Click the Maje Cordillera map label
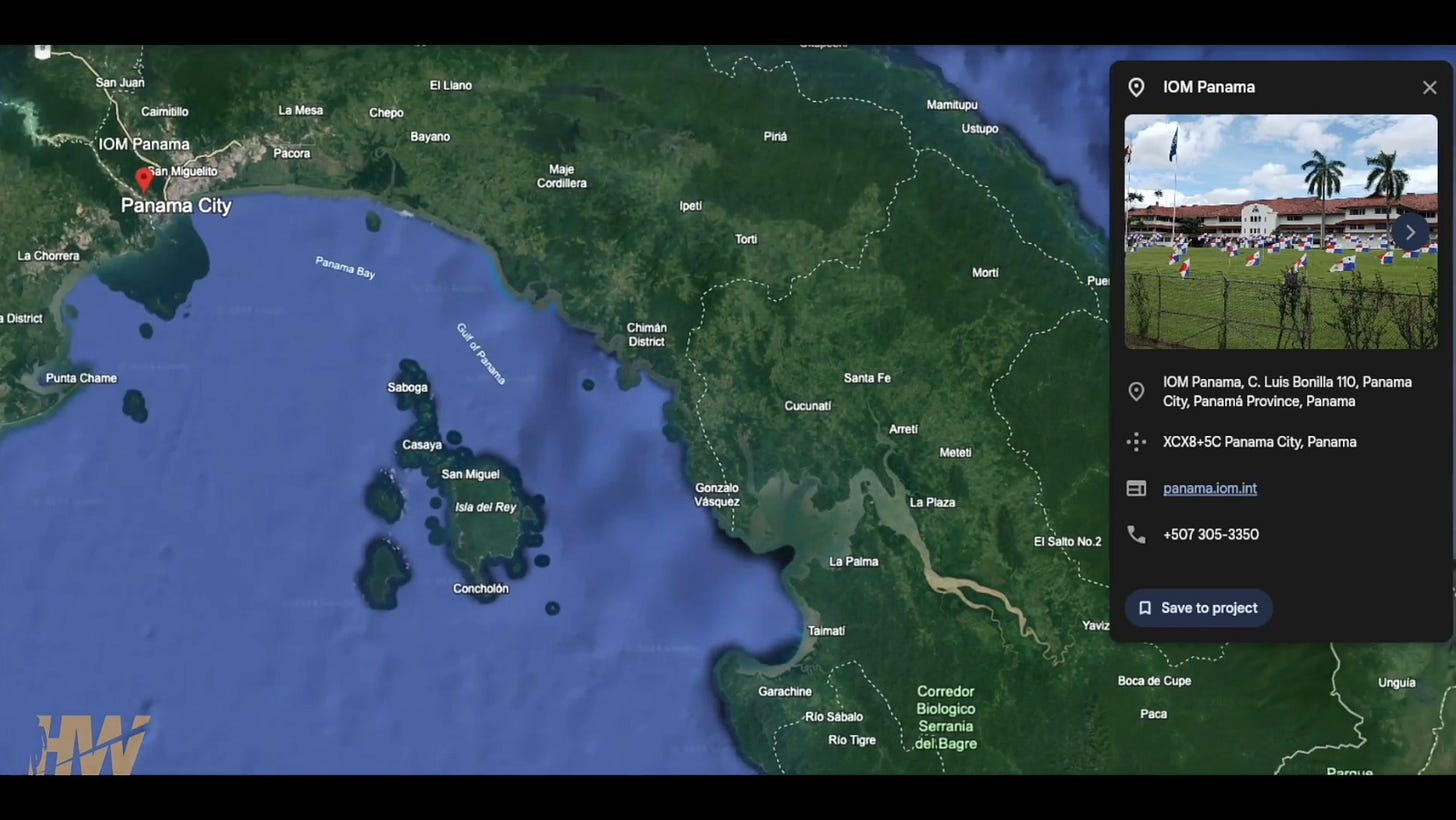Viewport: 1456px width, 820px height. [562, 176]
